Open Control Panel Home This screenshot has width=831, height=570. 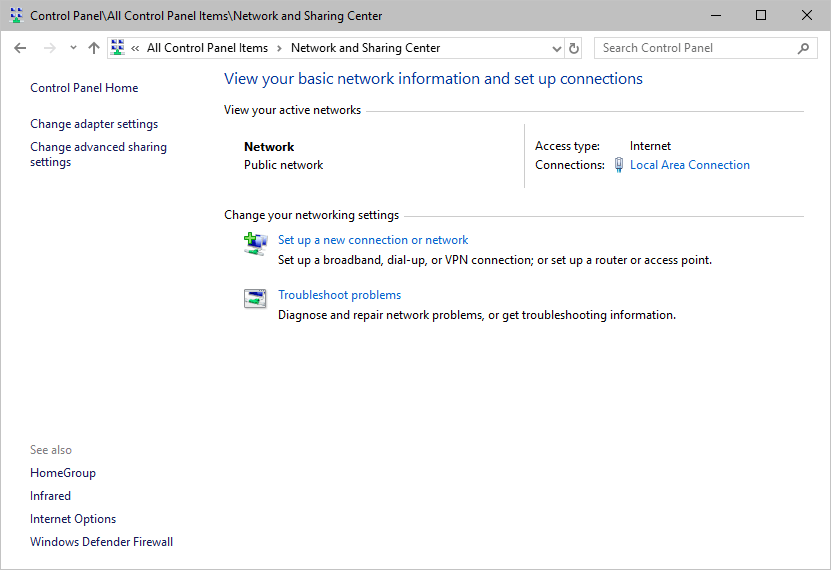click(84, 88)
